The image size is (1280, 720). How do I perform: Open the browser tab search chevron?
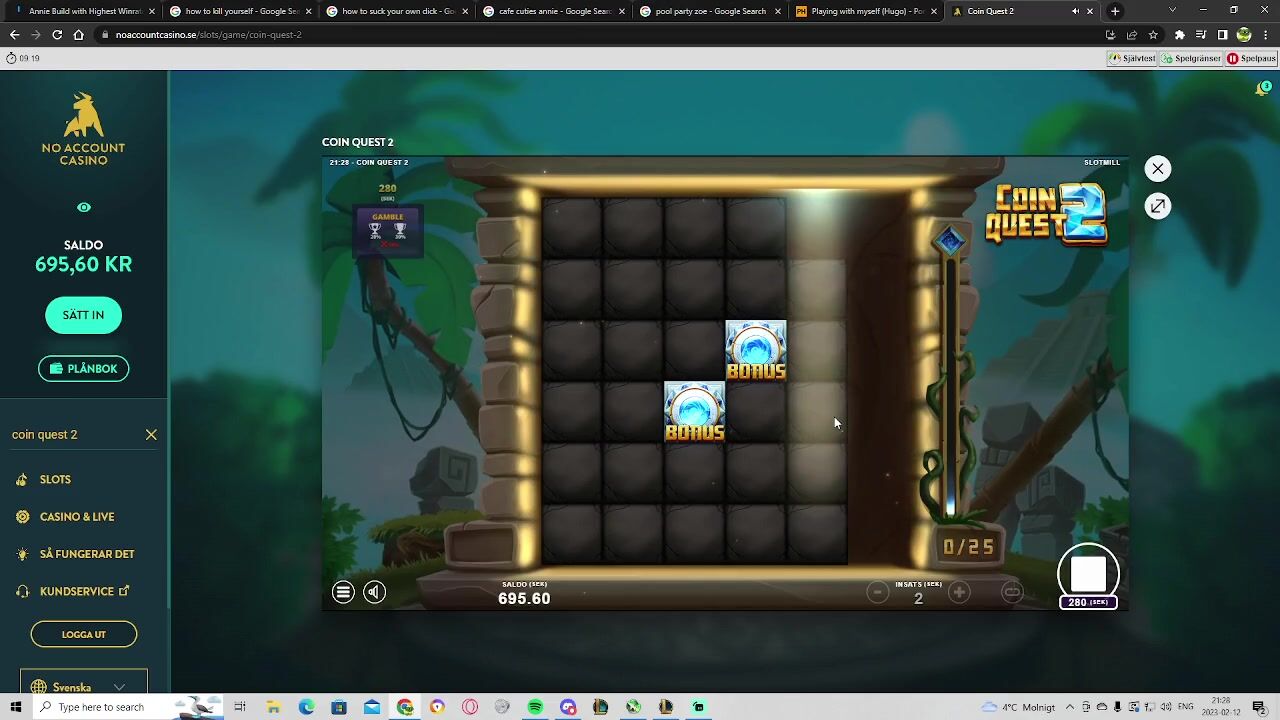1172,11
